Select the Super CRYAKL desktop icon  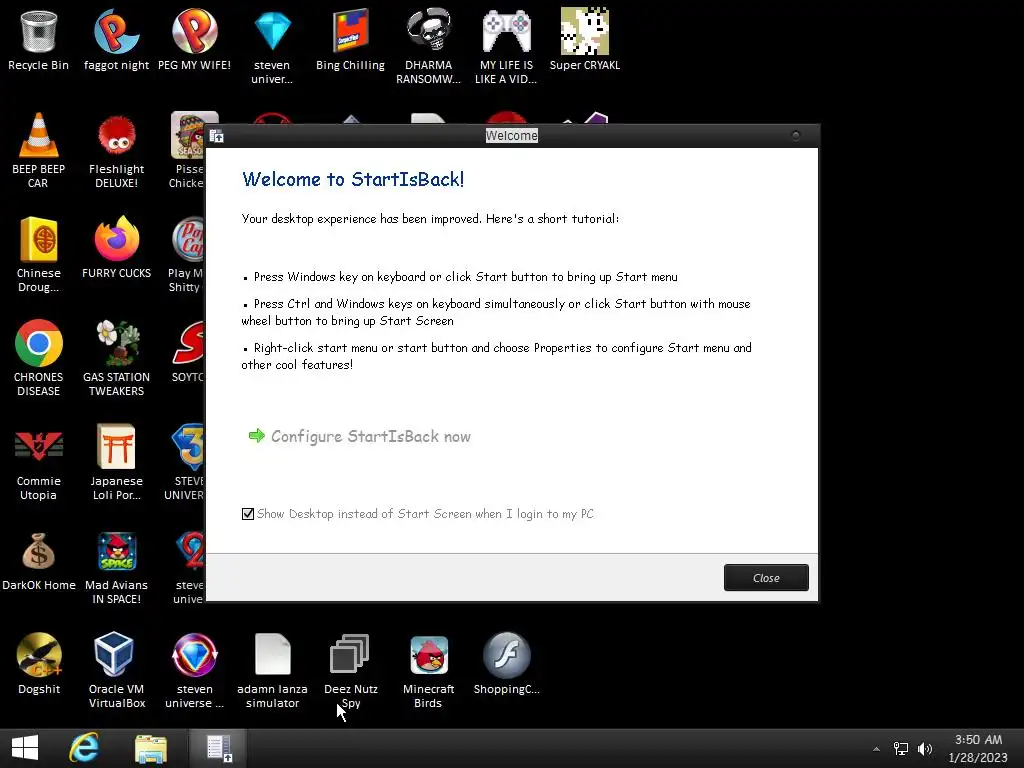584,39
